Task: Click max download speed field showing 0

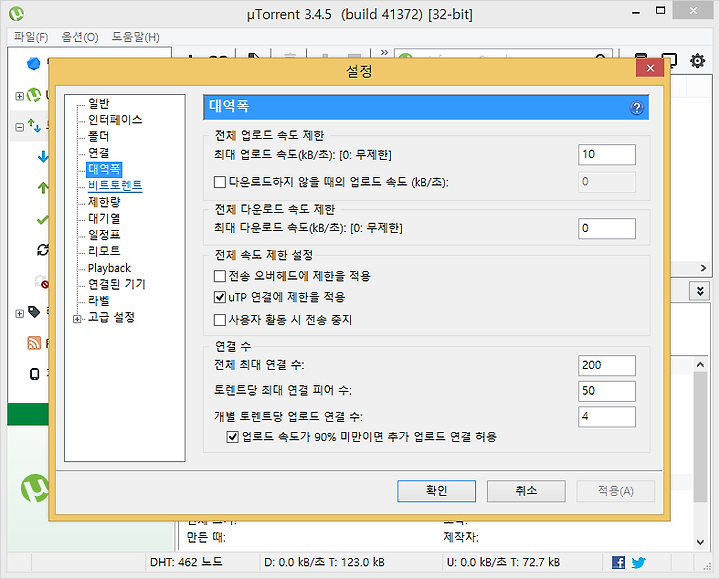Action: pos(607,228)
